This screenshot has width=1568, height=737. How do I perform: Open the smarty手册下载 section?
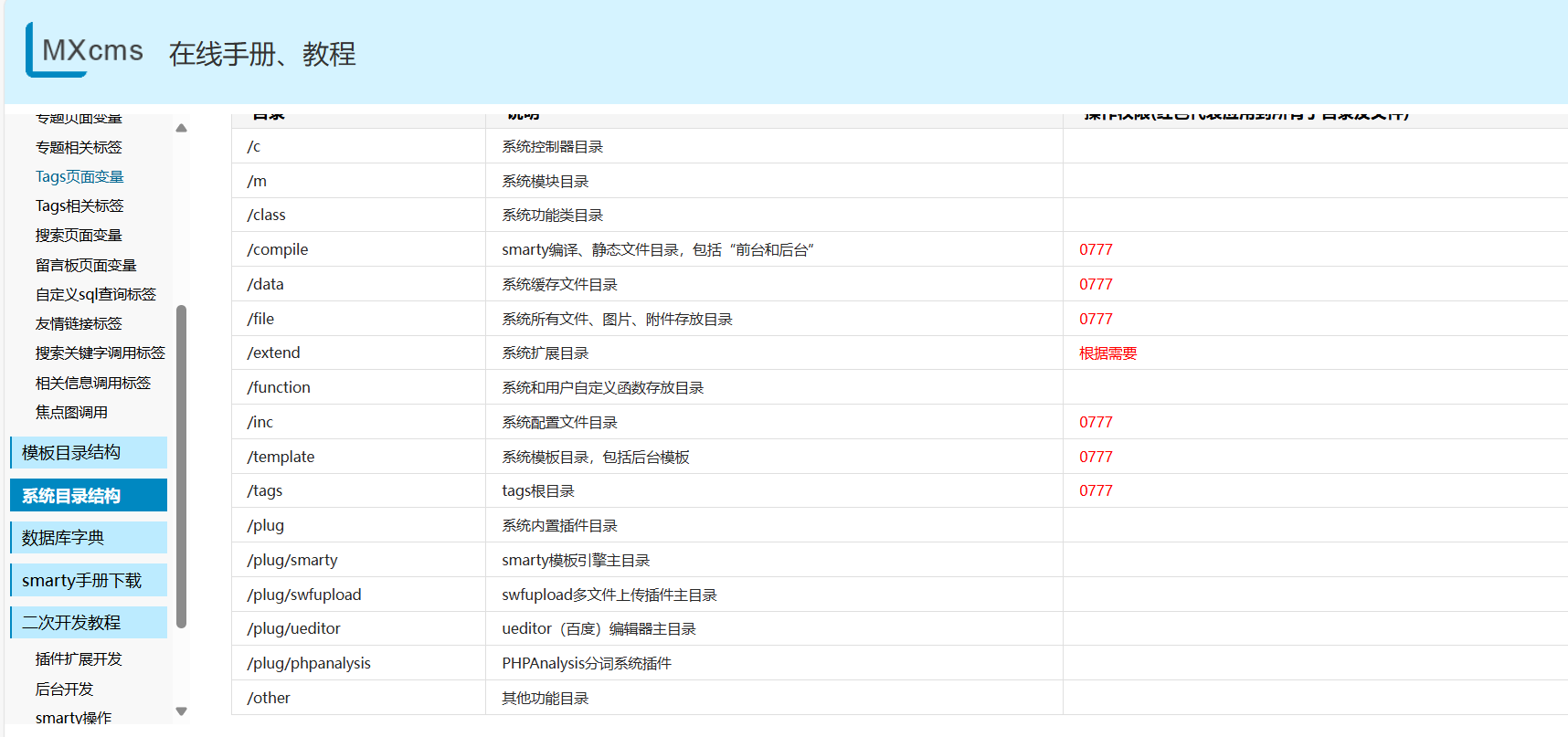pos(89,580)
